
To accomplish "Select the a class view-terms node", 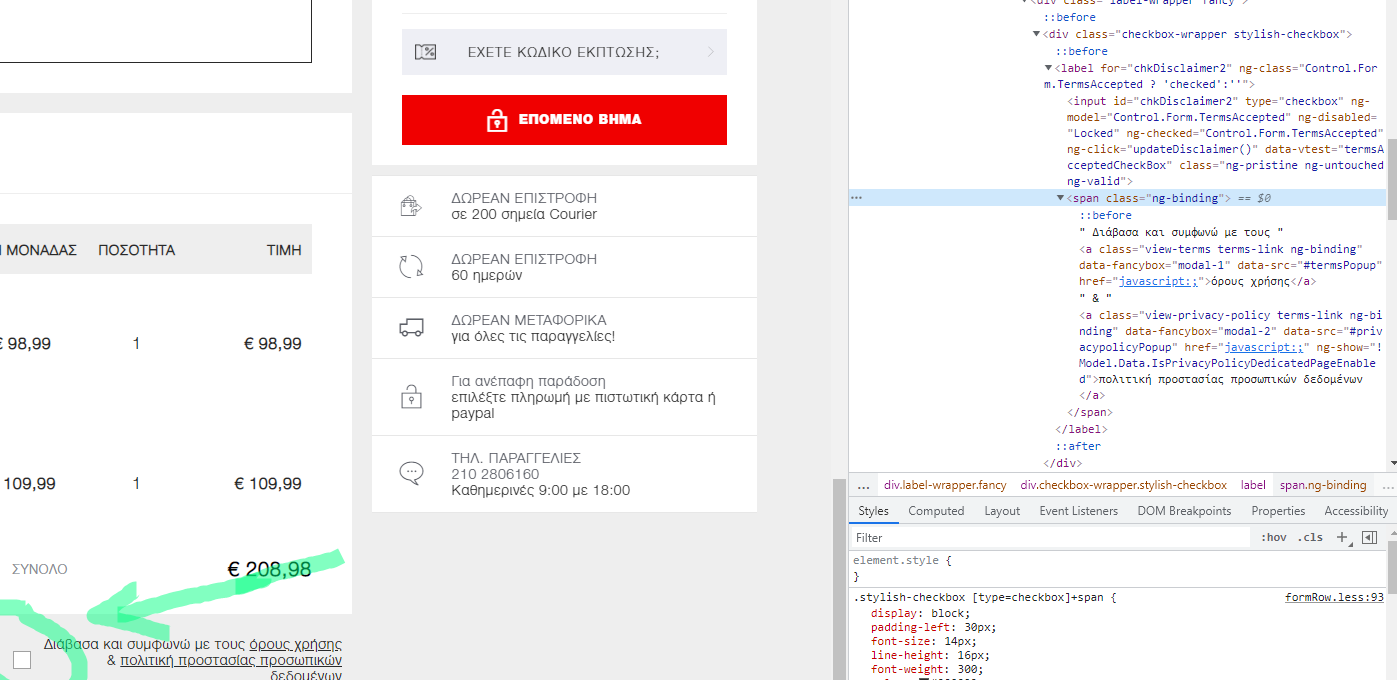I will coord(1220,265).
